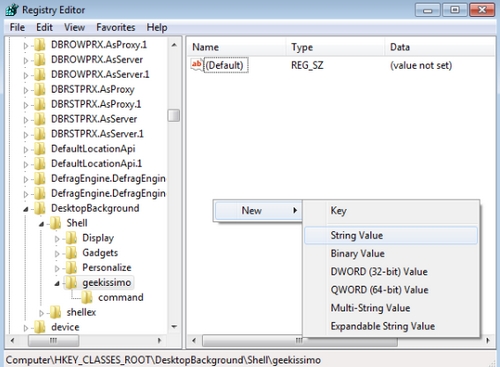Select the DBRSTPRX.AsServer folder icon
Image resolution: width=500 pixels, height=367 pixels.
[x=40, y=119]
